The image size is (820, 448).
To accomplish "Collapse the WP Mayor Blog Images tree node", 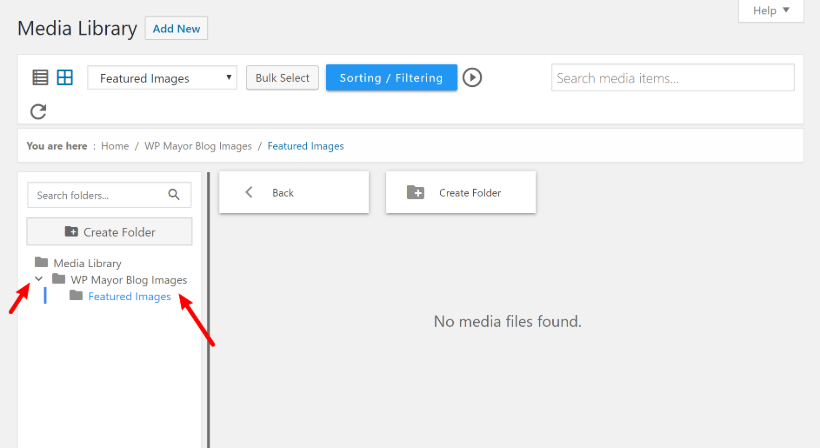I will (x=39, y=279).
